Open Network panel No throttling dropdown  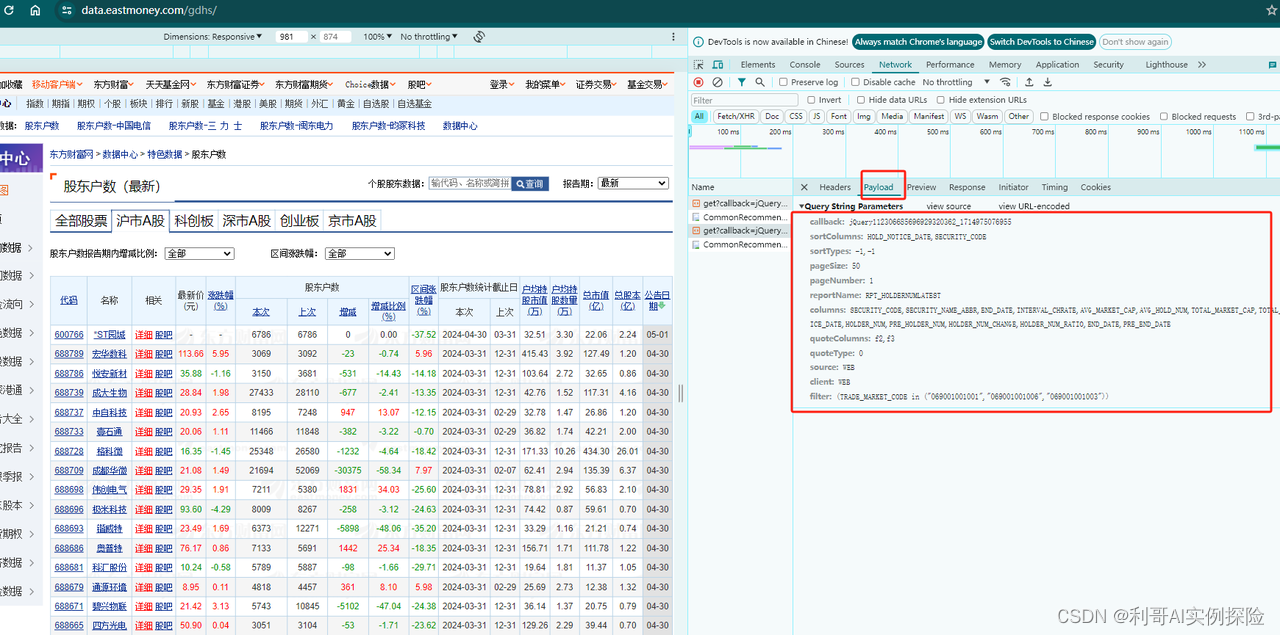956,82
